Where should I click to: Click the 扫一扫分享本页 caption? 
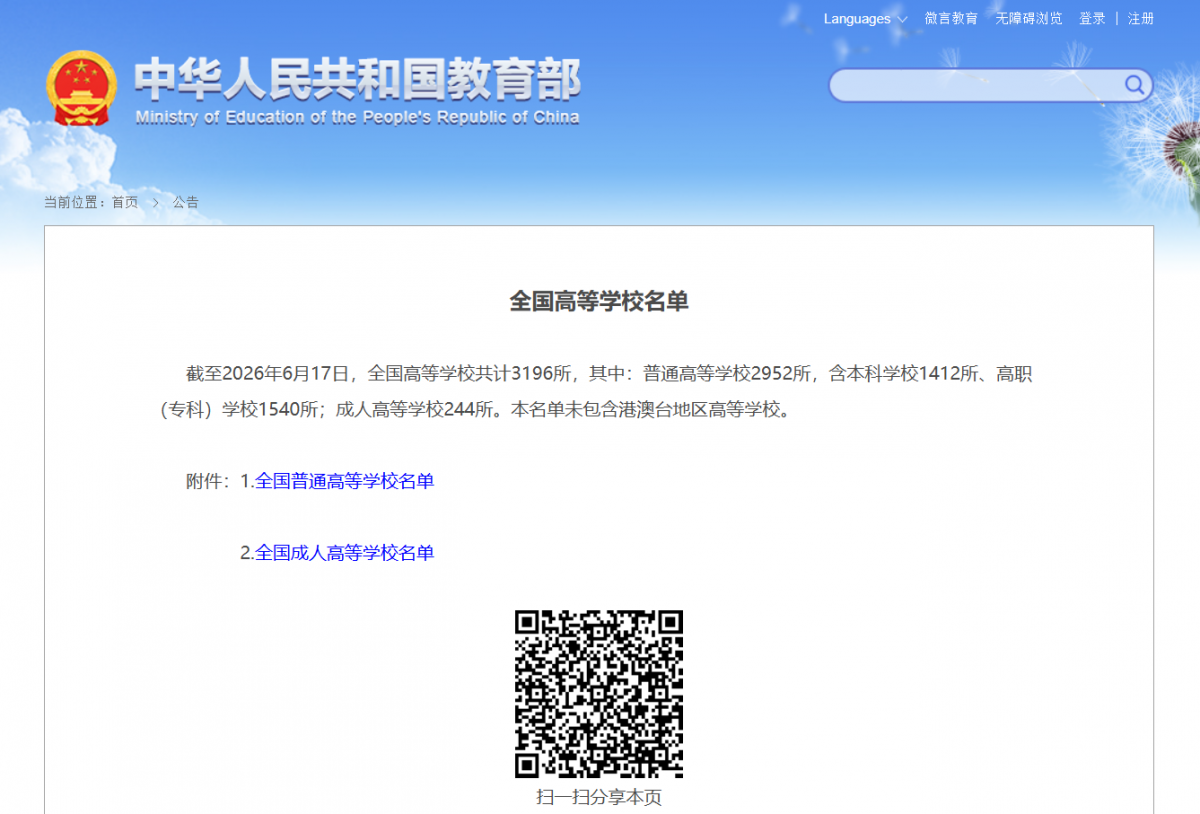[x=599, y=797]
